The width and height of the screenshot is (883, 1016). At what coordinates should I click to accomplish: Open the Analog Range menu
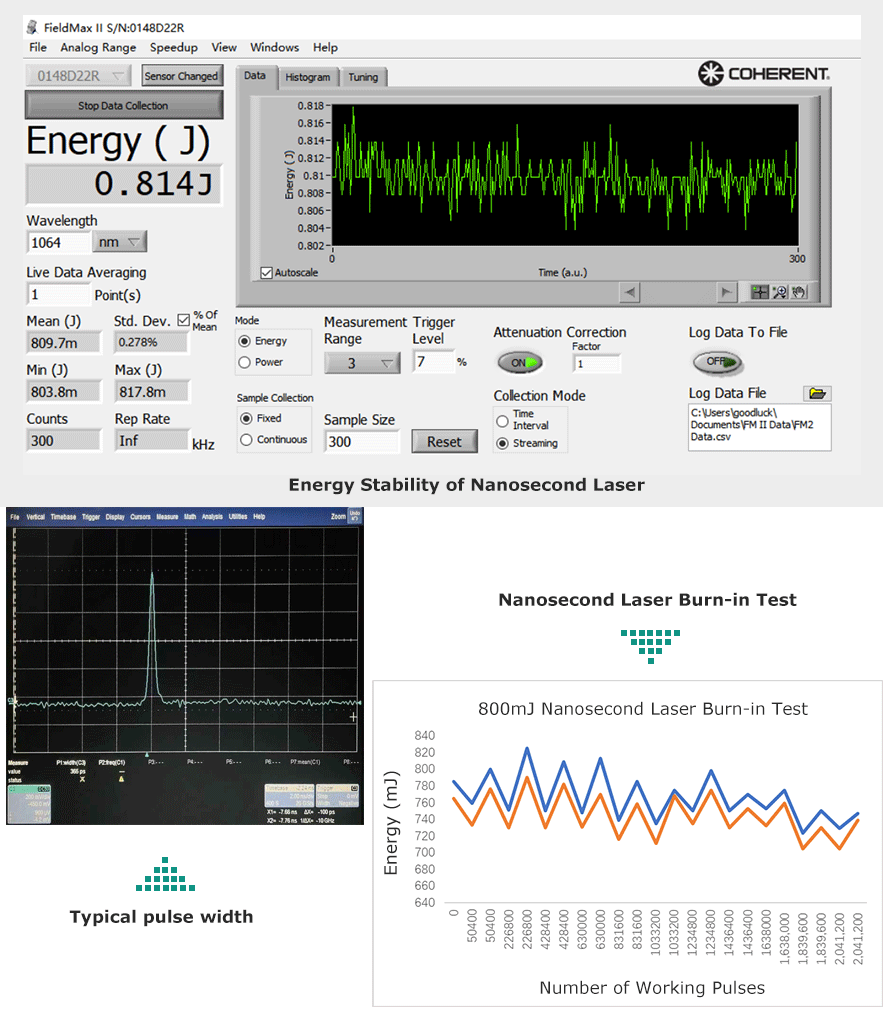[98, 47]
